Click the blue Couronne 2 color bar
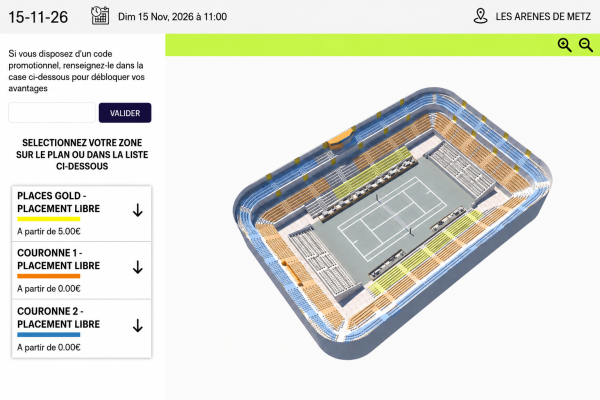600x400 pixels. [49, 335]
